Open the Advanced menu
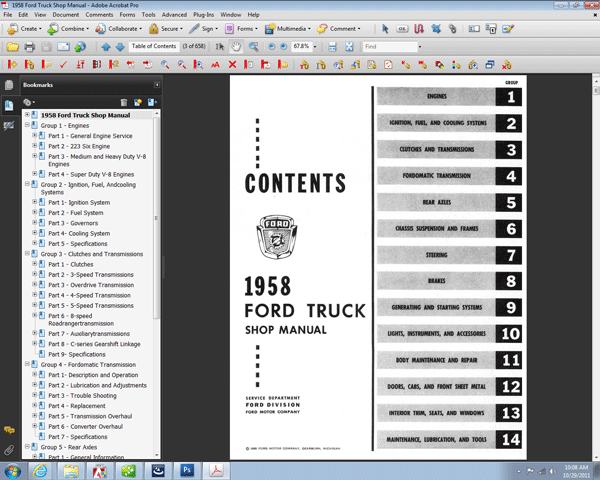This screenshot has height=480, width=600. tap(173, 15)
